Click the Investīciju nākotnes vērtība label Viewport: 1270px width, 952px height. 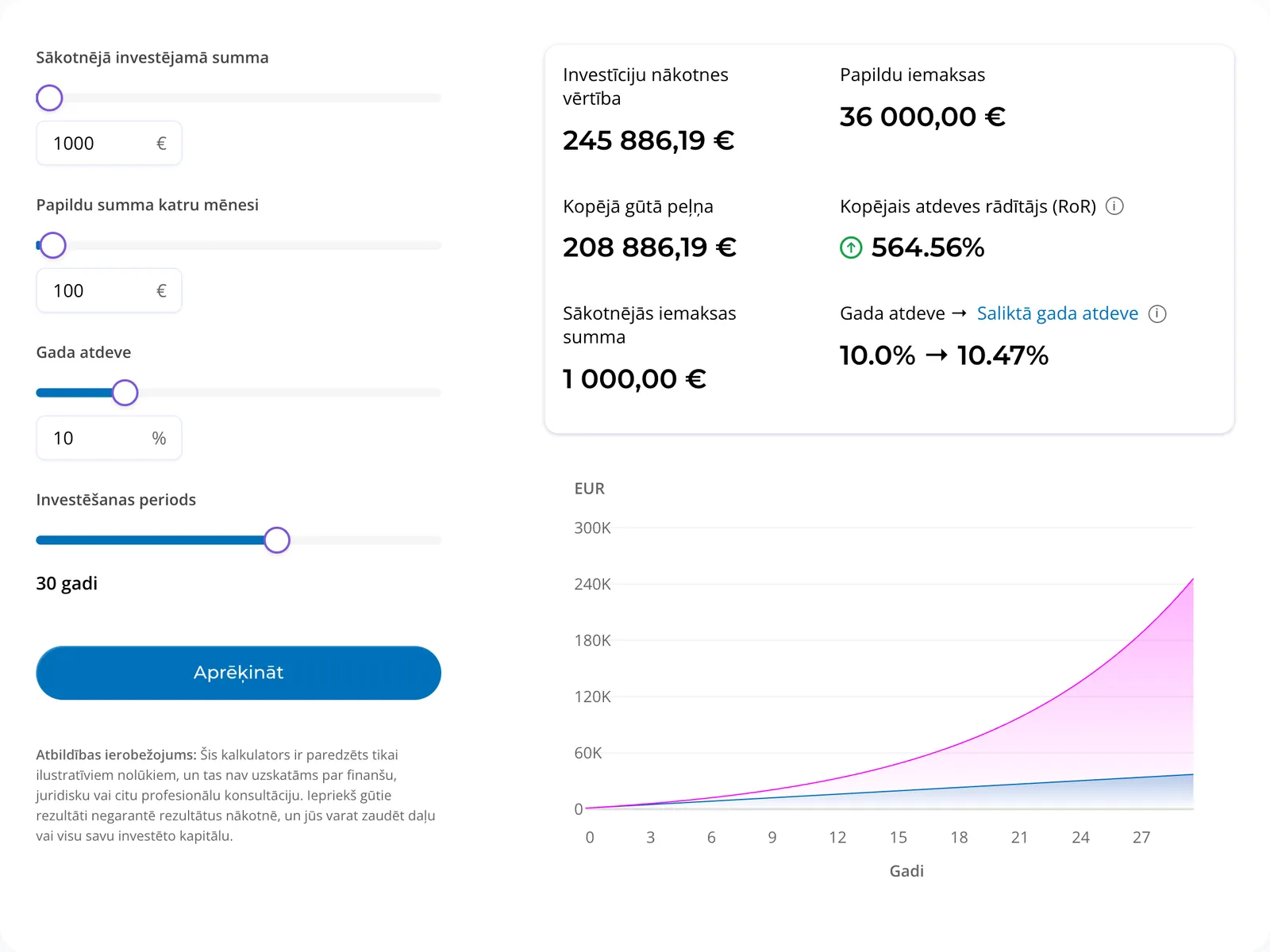tap(645, 87)
